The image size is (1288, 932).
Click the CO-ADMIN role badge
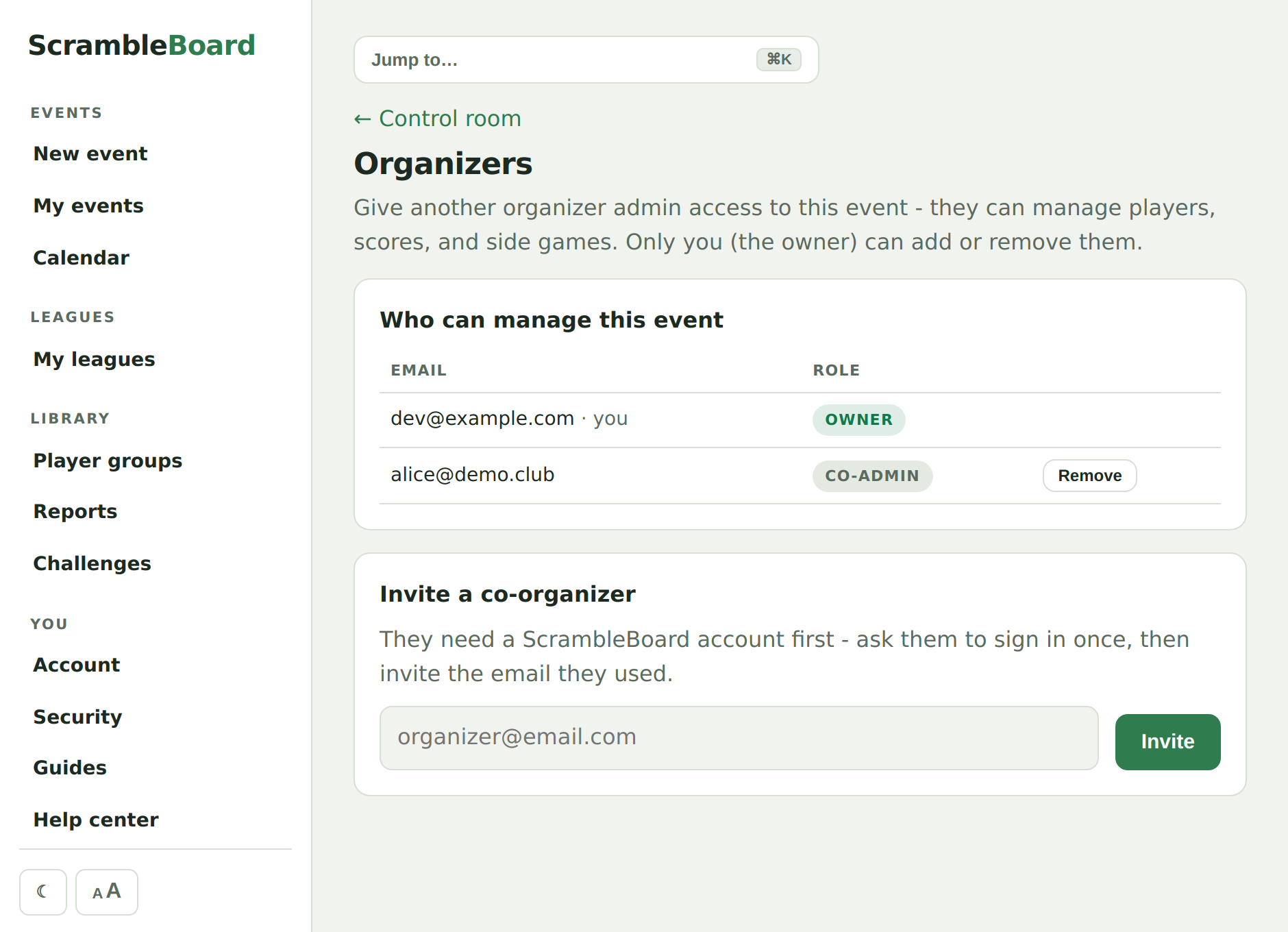872,476
